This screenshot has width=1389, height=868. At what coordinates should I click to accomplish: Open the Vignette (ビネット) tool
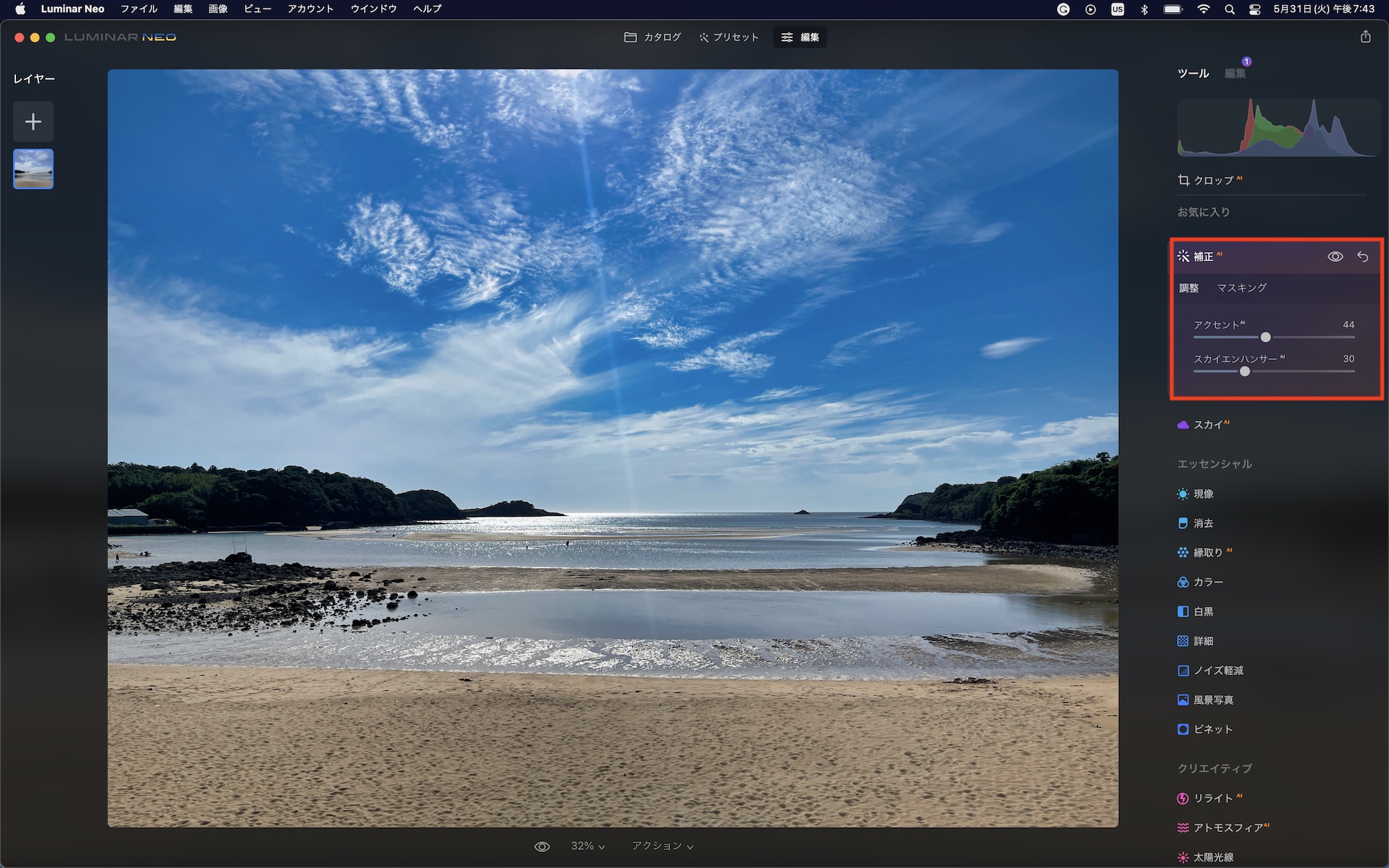(x=1212, y=729)
